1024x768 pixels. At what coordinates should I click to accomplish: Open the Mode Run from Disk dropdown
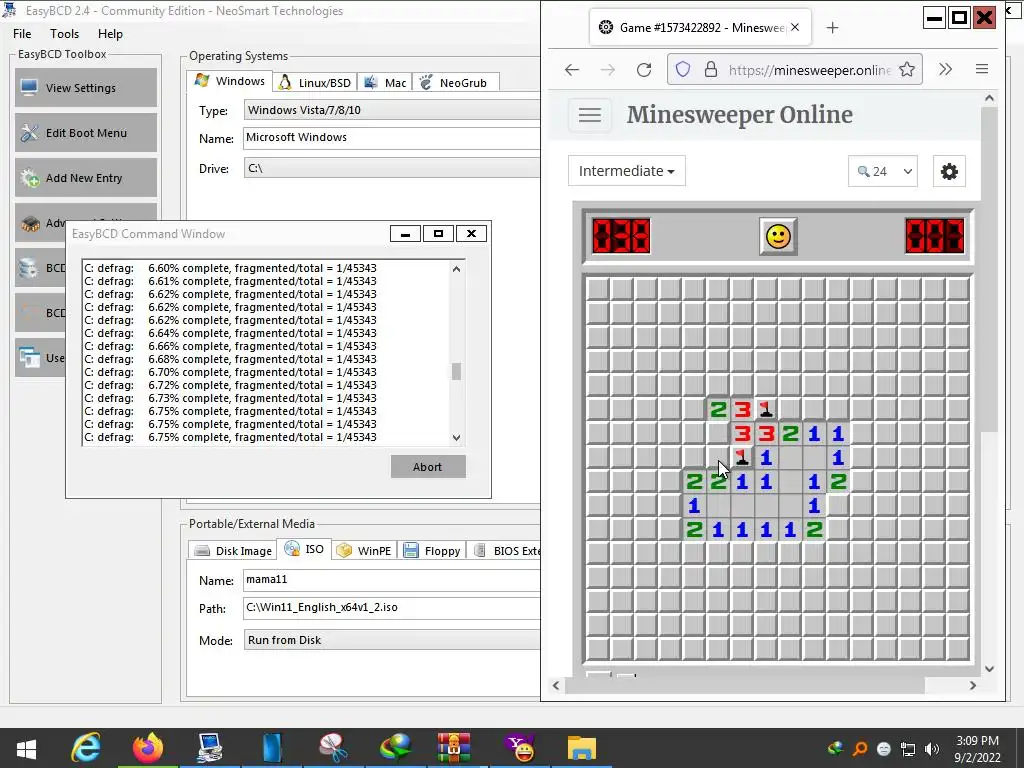tap(392, 640)
